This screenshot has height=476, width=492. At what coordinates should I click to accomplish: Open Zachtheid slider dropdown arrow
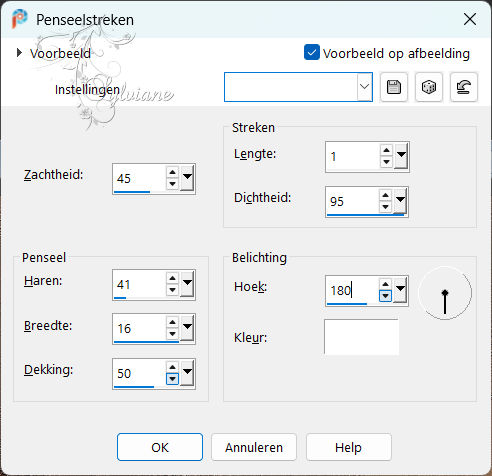pos(187,178)
